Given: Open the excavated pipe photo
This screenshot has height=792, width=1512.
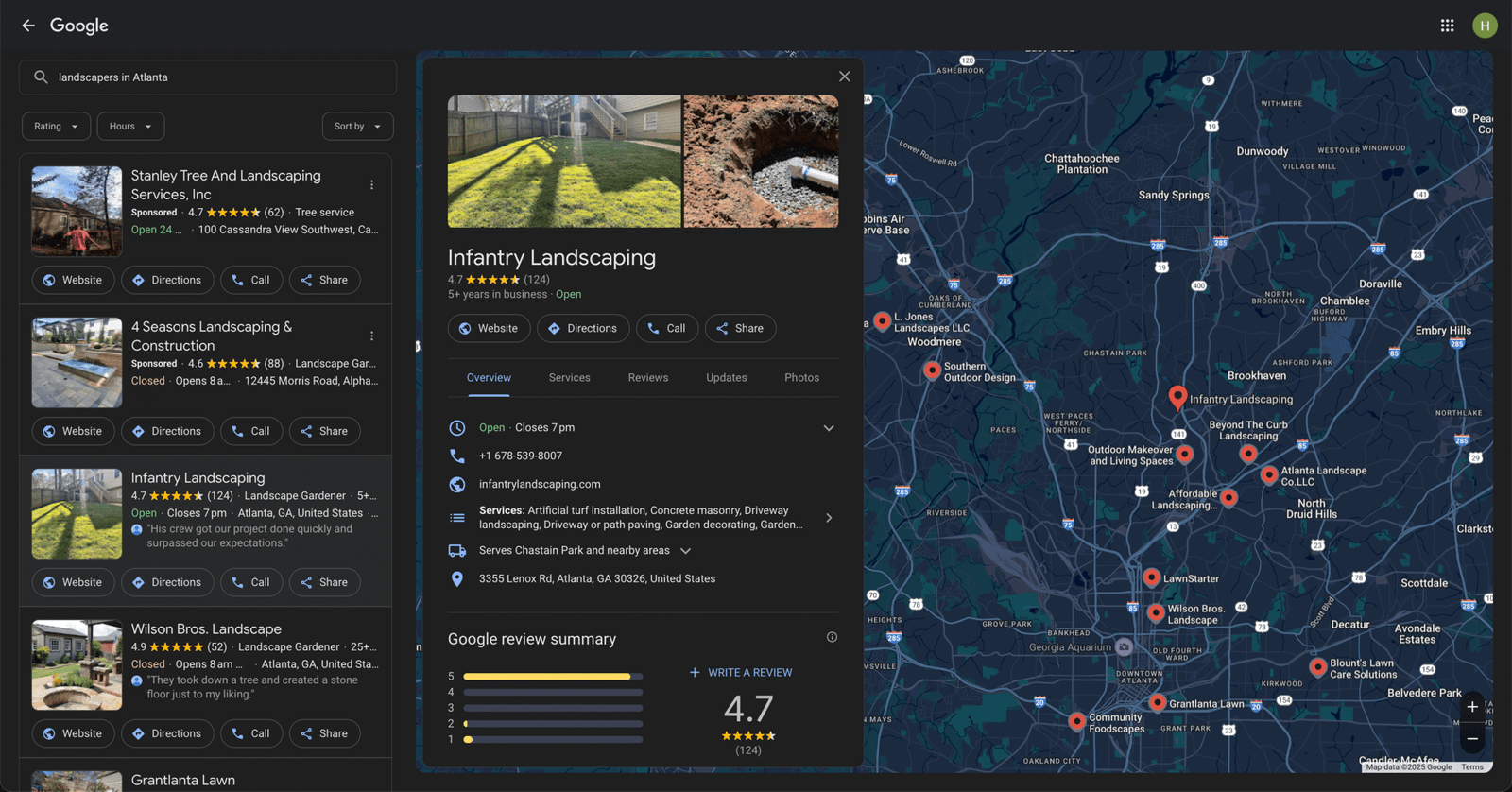Looking at the screenshot, I should point(761,161).
